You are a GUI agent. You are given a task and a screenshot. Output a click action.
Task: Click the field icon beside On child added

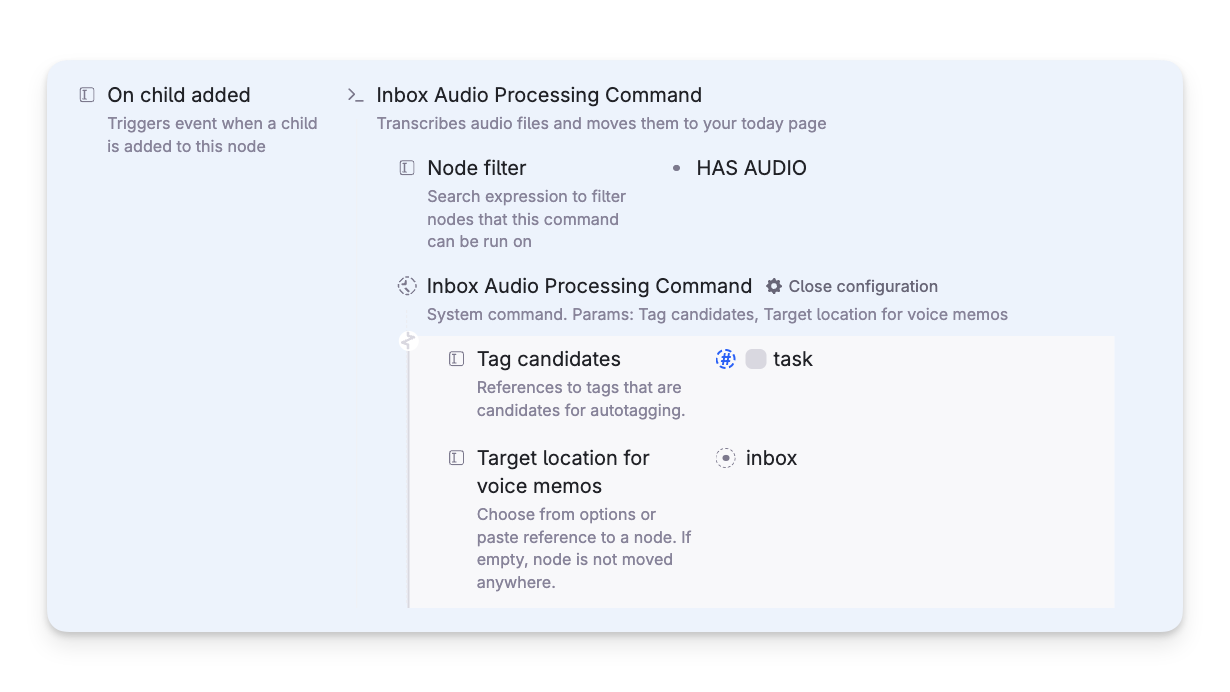coord(87,95)
